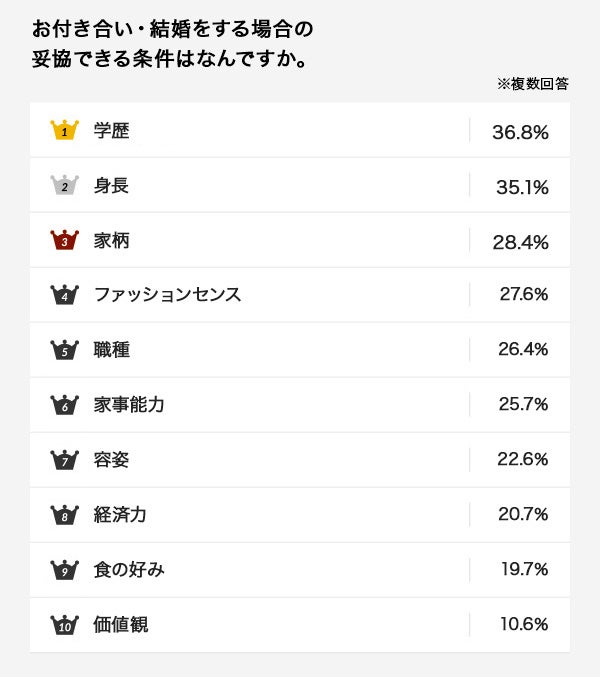
Task: Click the 20.7% value for 経済力
Action: point(522,515)
